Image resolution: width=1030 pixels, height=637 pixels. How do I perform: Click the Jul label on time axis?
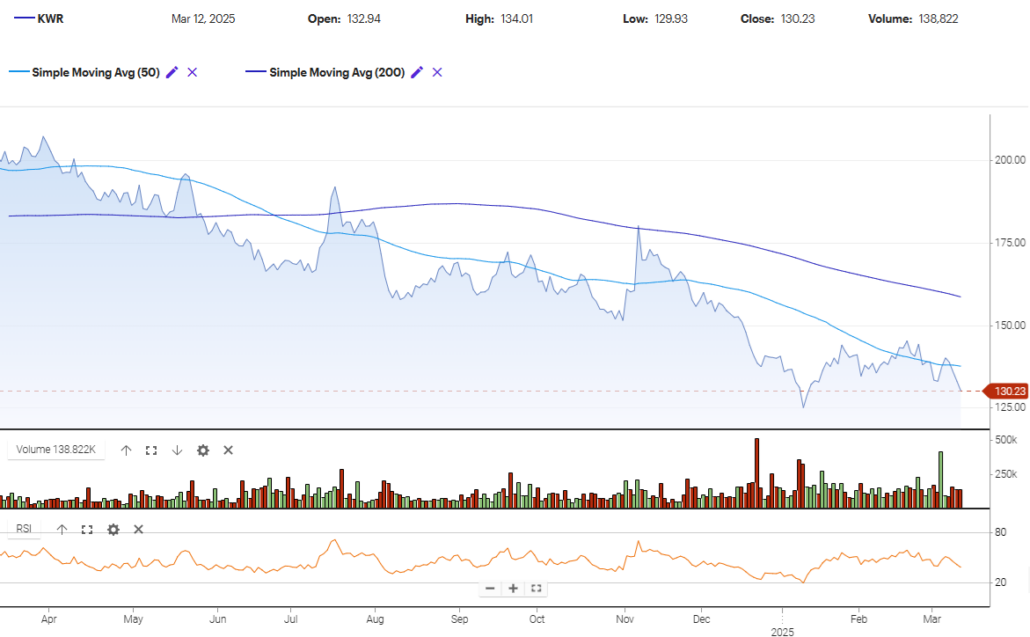coord(290,619)
